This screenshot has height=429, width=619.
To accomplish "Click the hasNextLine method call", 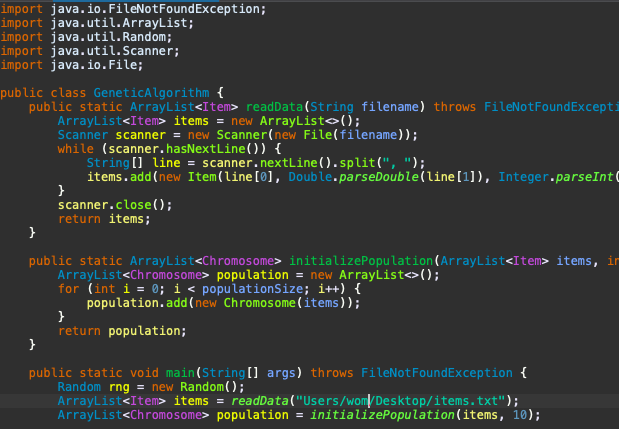I will pos(205,149).
